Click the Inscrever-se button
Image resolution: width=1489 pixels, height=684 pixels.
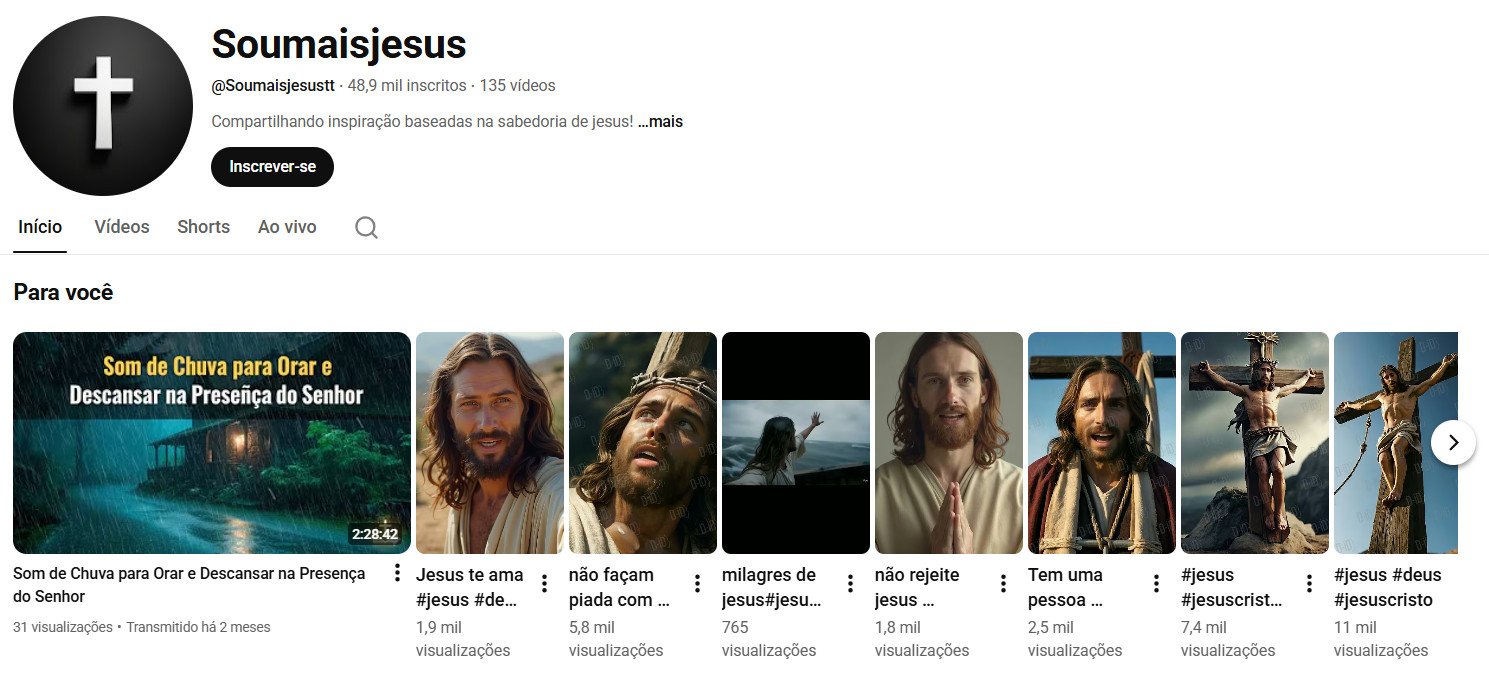tap(272, 167)
